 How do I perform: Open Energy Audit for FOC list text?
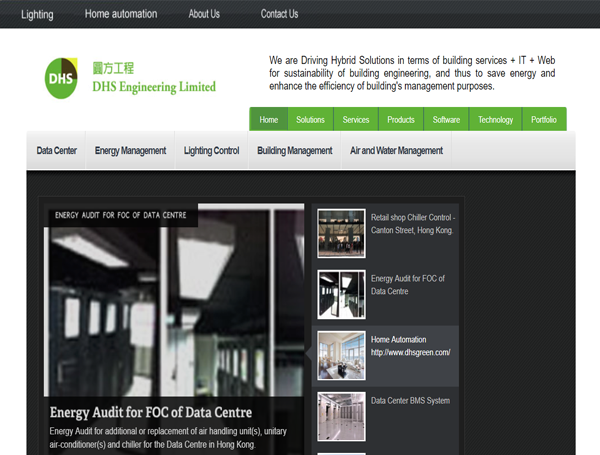pyautogui.click(x=408, y=285)
